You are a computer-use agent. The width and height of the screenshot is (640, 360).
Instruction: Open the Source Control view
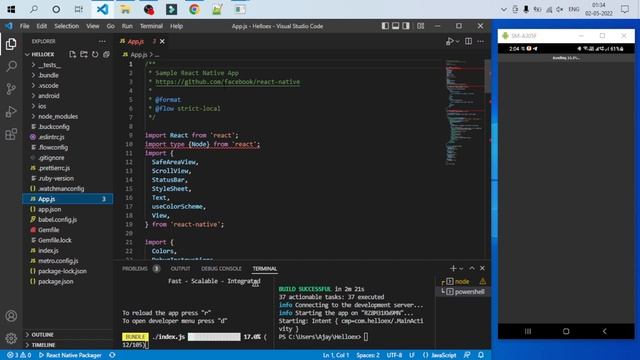(x=11, y=89)
